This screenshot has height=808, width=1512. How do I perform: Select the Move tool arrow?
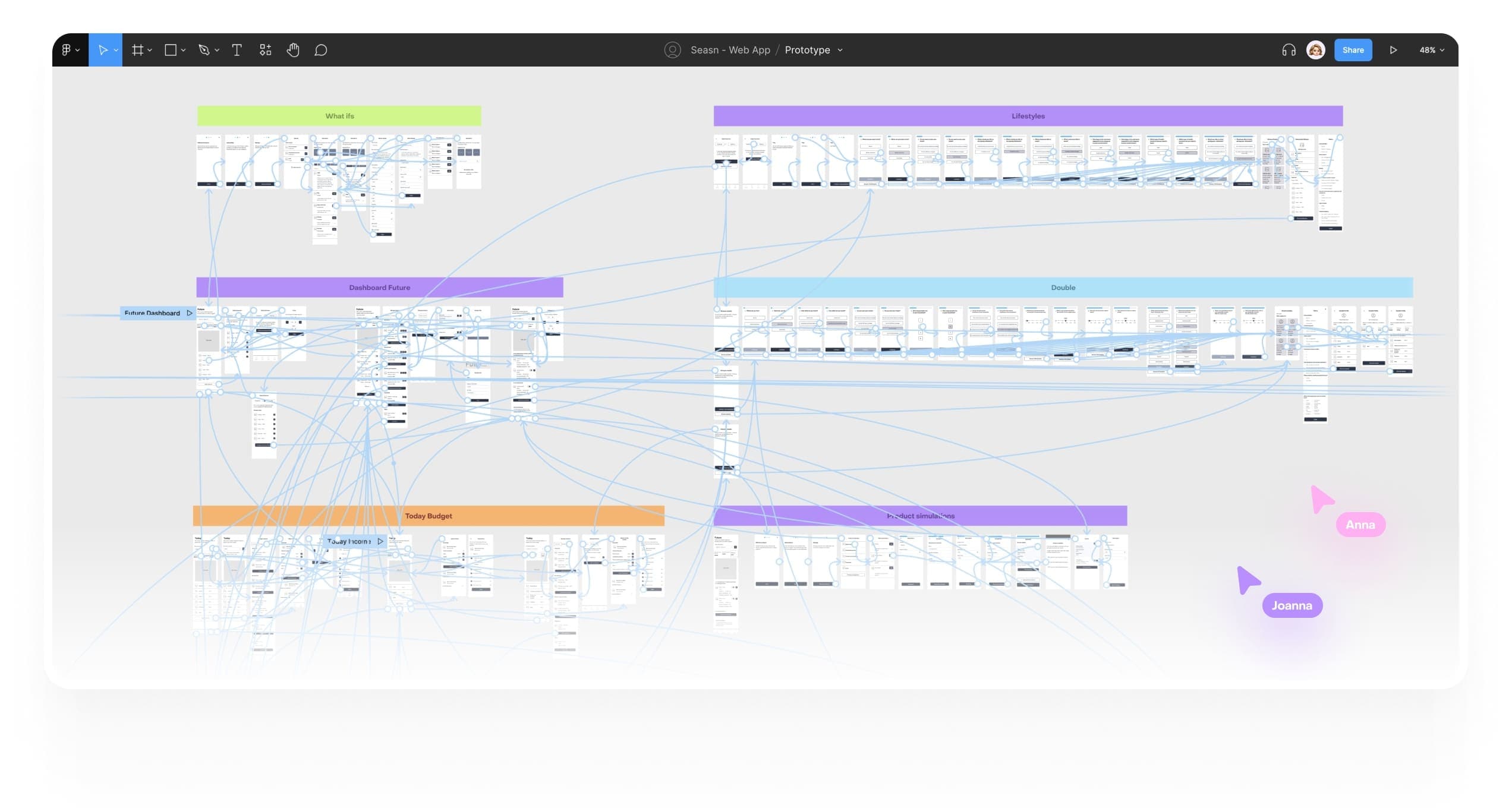pyautogui.click(x=102, y=50)
